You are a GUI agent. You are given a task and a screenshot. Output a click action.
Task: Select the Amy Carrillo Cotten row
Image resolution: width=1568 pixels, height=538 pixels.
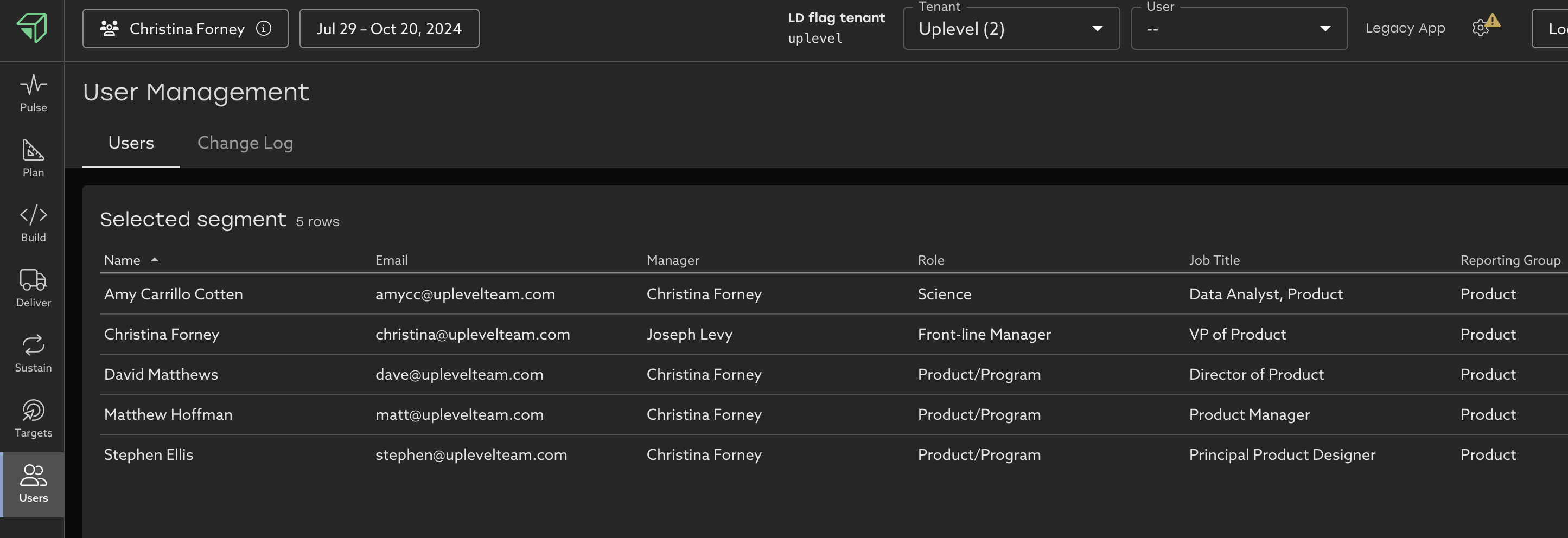pyautogui.click(x=174, y=294)
